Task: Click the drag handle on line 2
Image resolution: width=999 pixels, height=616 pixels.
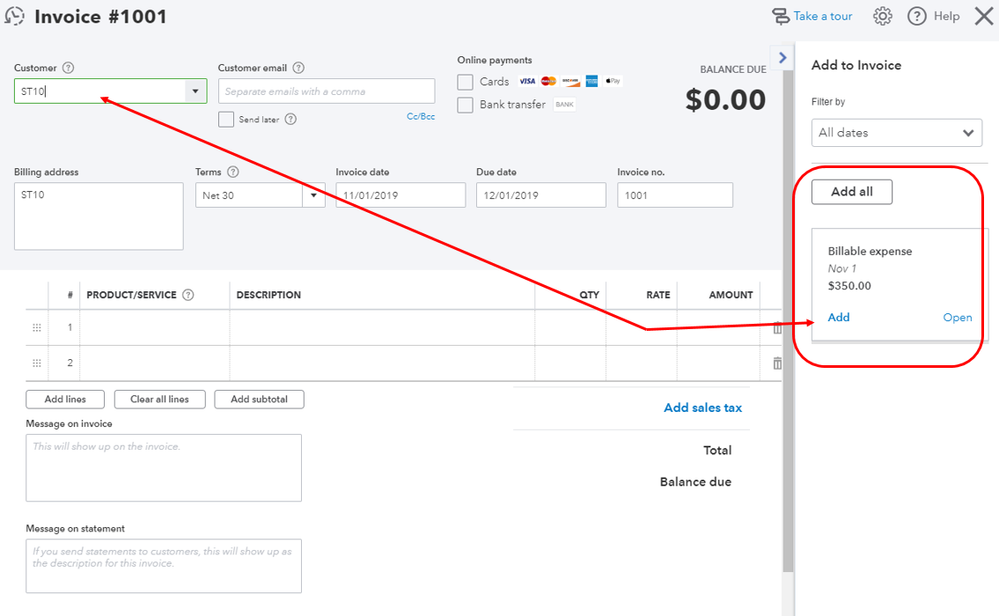Action: [36, 362]
